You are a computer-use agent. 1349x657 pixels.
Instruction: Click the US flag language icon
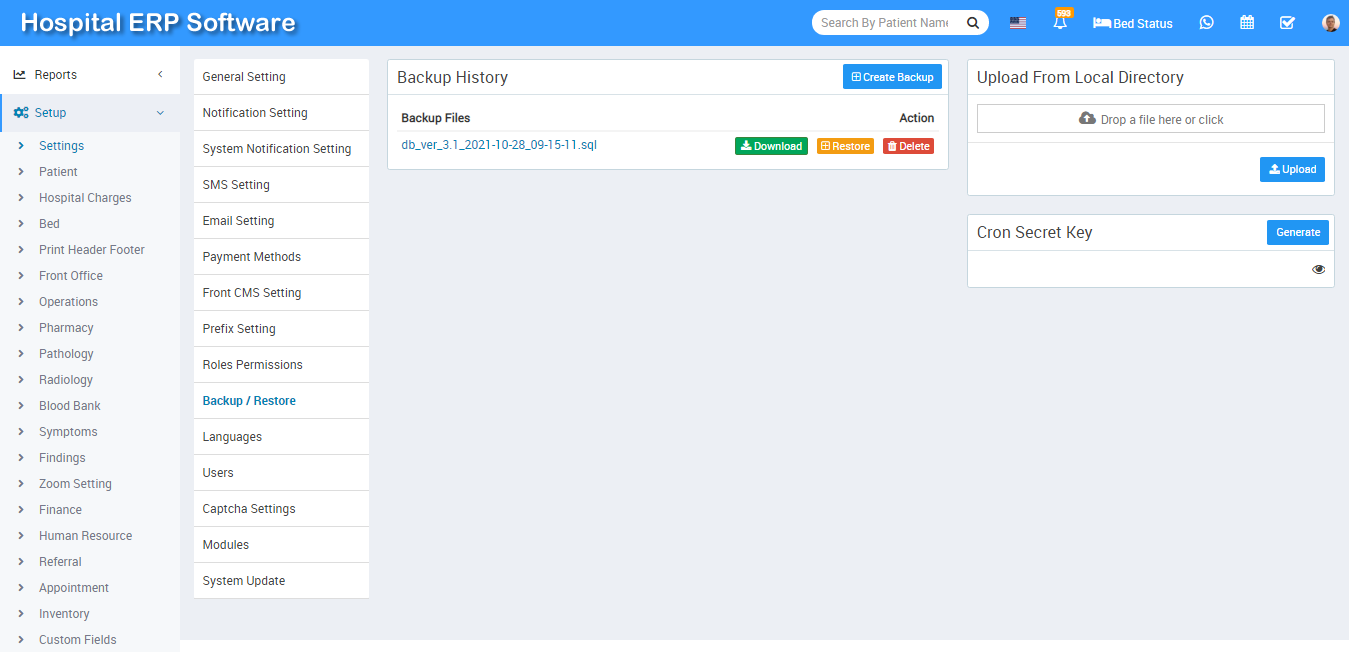[x=1017, y=23]
